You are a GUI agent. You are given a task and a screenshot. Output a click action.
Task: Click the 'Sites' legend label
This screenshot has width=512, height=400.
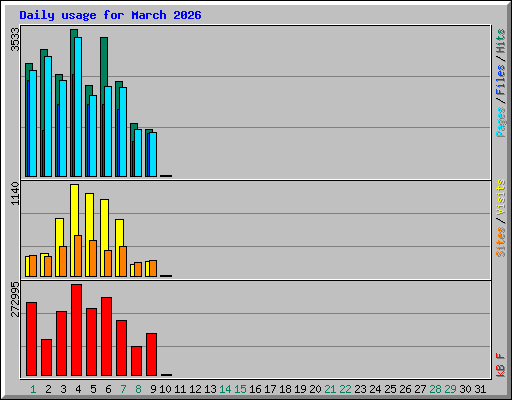click(x=501, y=242)
